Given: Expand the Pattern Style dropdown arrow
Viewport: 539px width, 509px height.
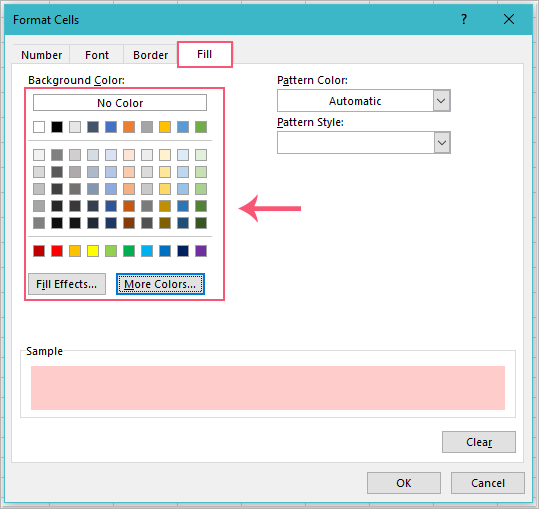Looking at the screenshot, I should (441, 143).
